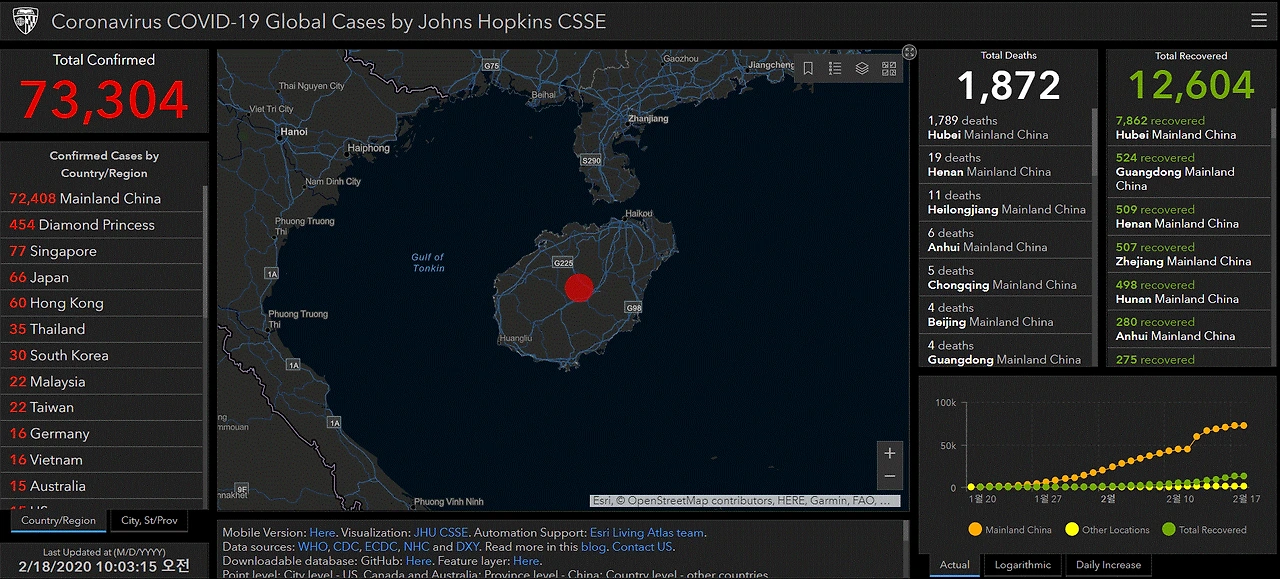Click the Haikou city label on the map
Viewport: 1280px width, 579px height.
[x=638, y=213]
